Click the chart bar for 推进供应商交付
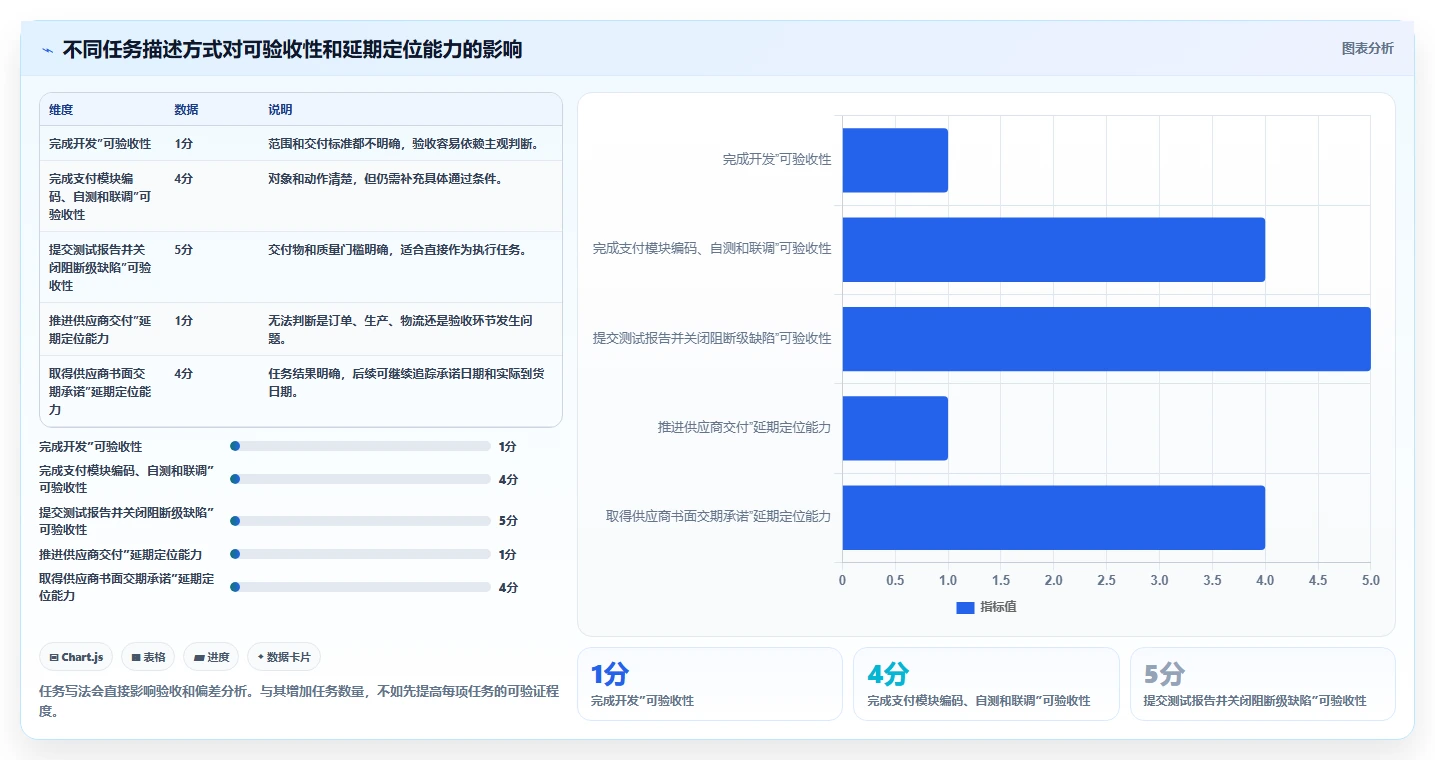 coord(895,428)
